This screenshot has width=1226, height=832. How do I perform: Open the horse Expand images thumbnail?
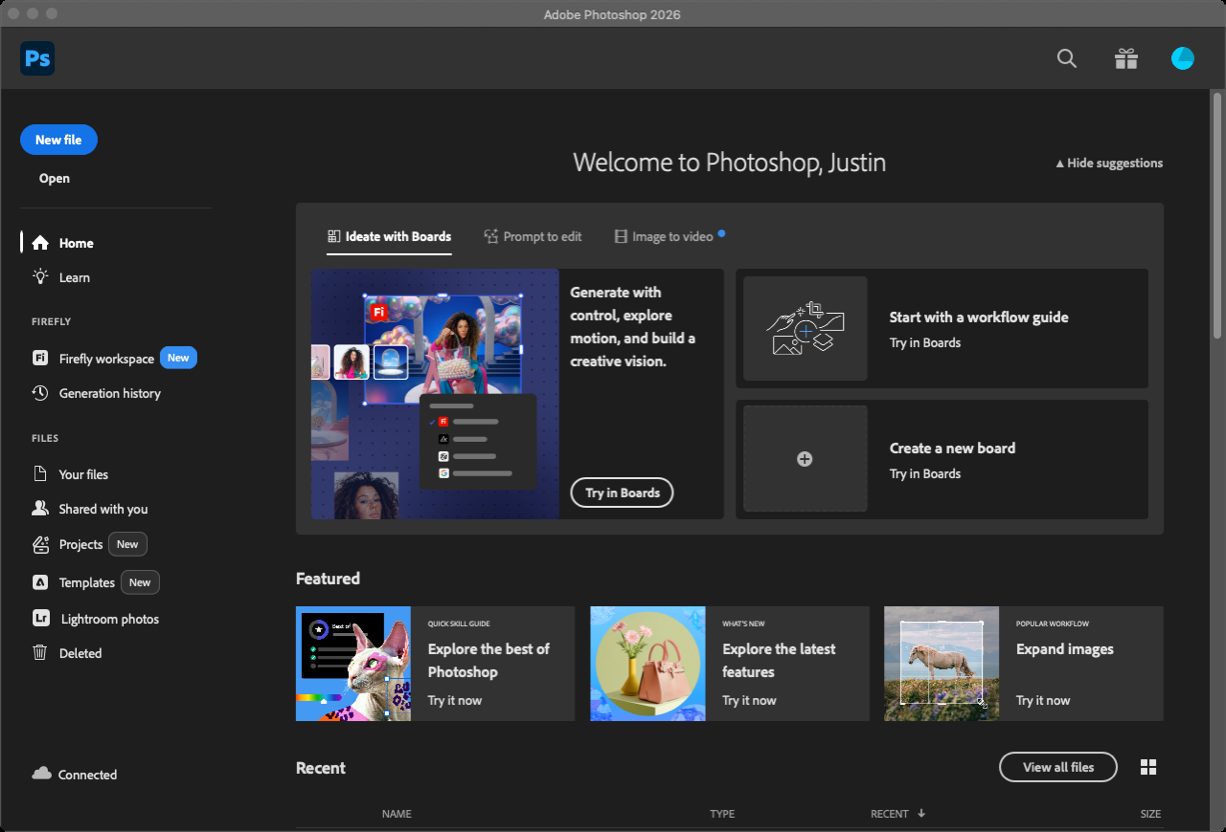[x=941, y=663]
